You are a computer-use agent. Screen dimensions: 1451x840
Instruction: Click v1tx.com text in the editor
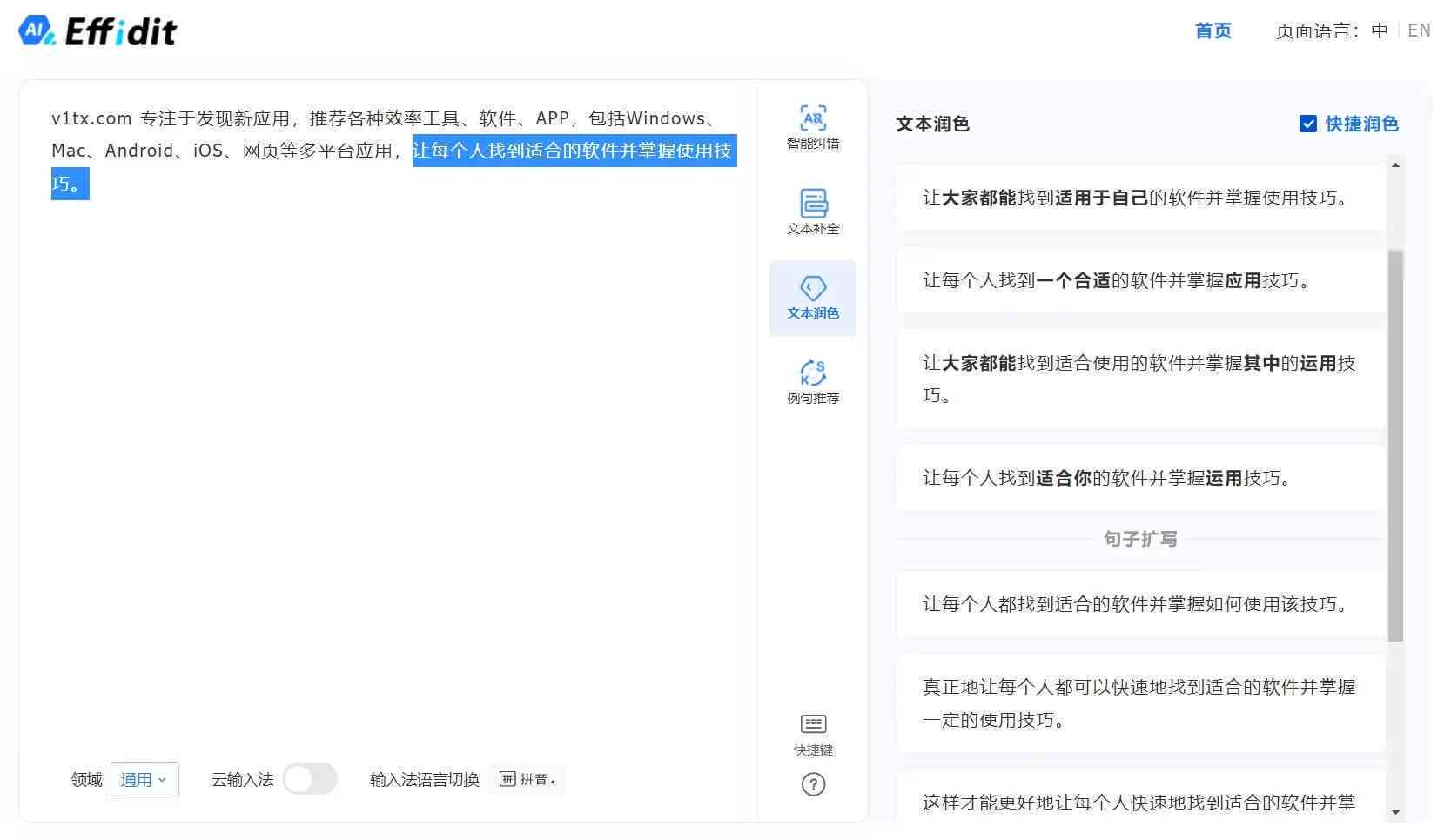91,118
